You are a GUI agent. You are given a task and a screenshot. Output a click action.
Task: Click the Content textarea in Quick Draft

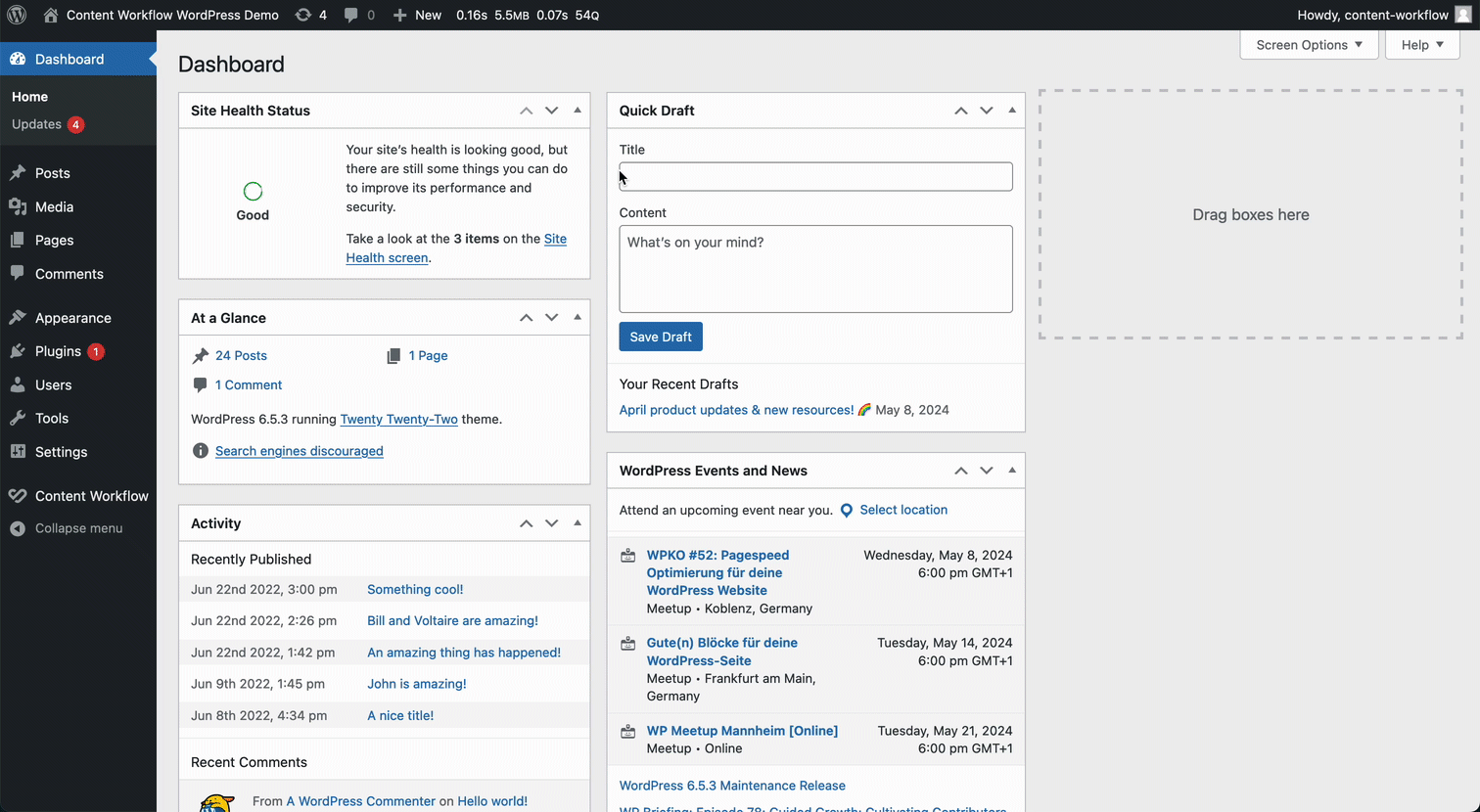[x=815, y=269]
